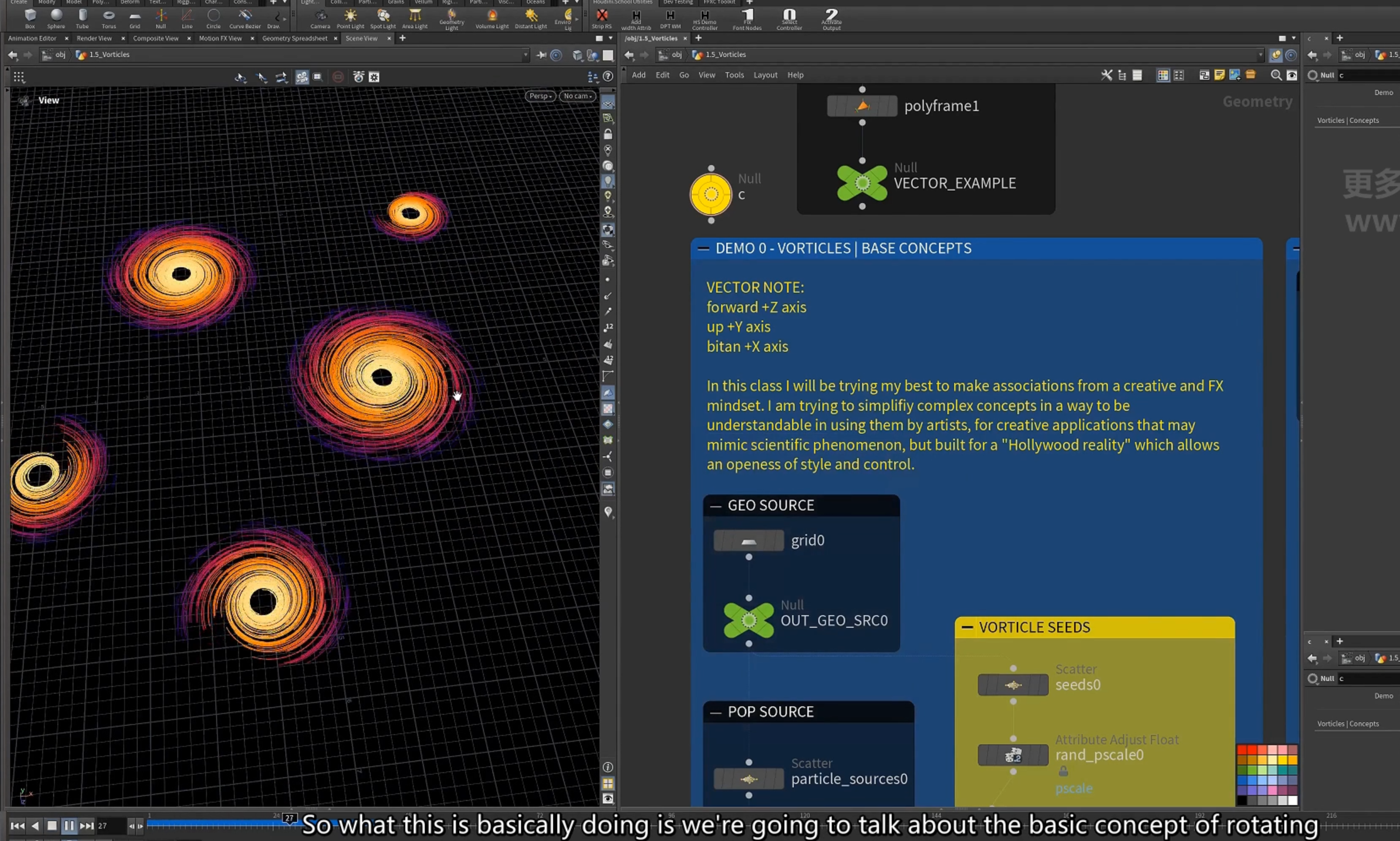Viewport: 1400px width, 841px height.
Task: Open the Layout menu in network editor
Action: click(765, 75)
